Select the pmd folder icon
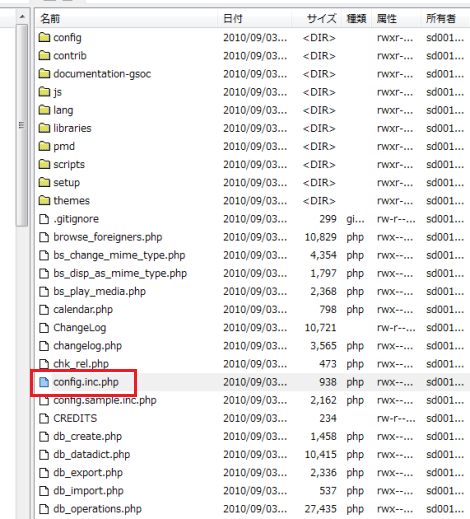This screenshot has width=470, height=519. 44,146
